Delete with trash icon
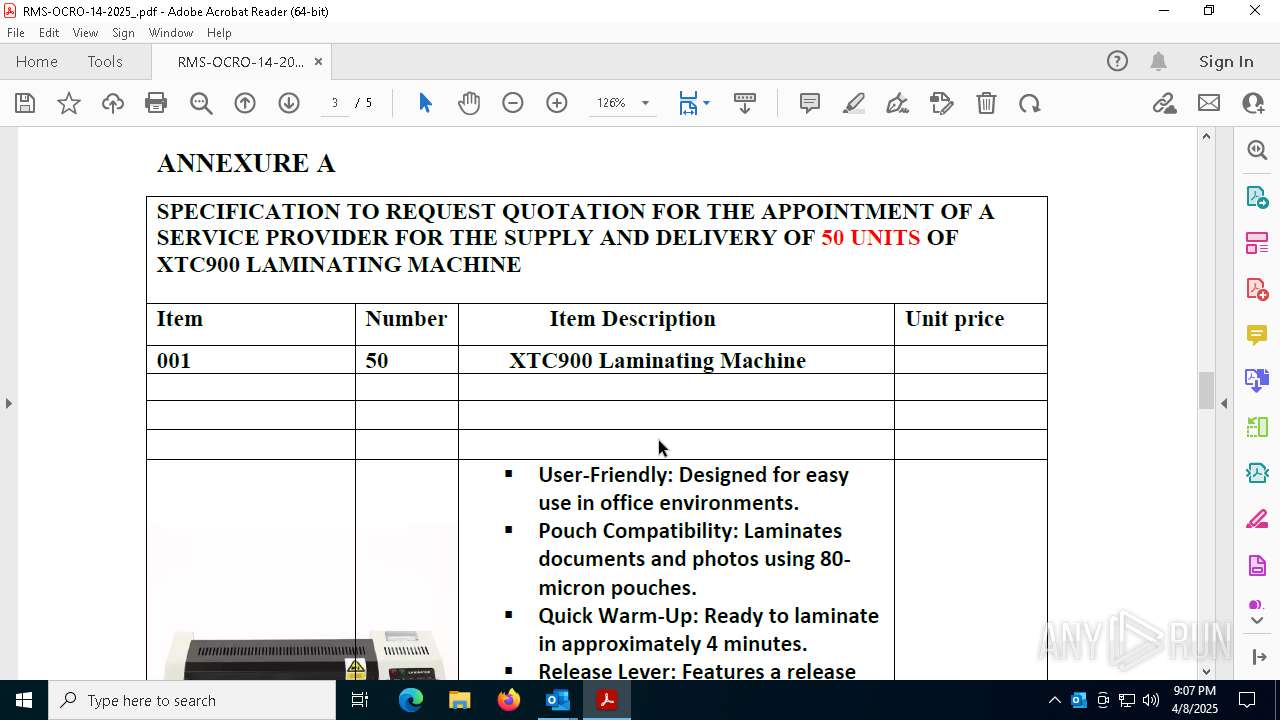Viewport: 1280px width, 720px height. click(986, 103)
